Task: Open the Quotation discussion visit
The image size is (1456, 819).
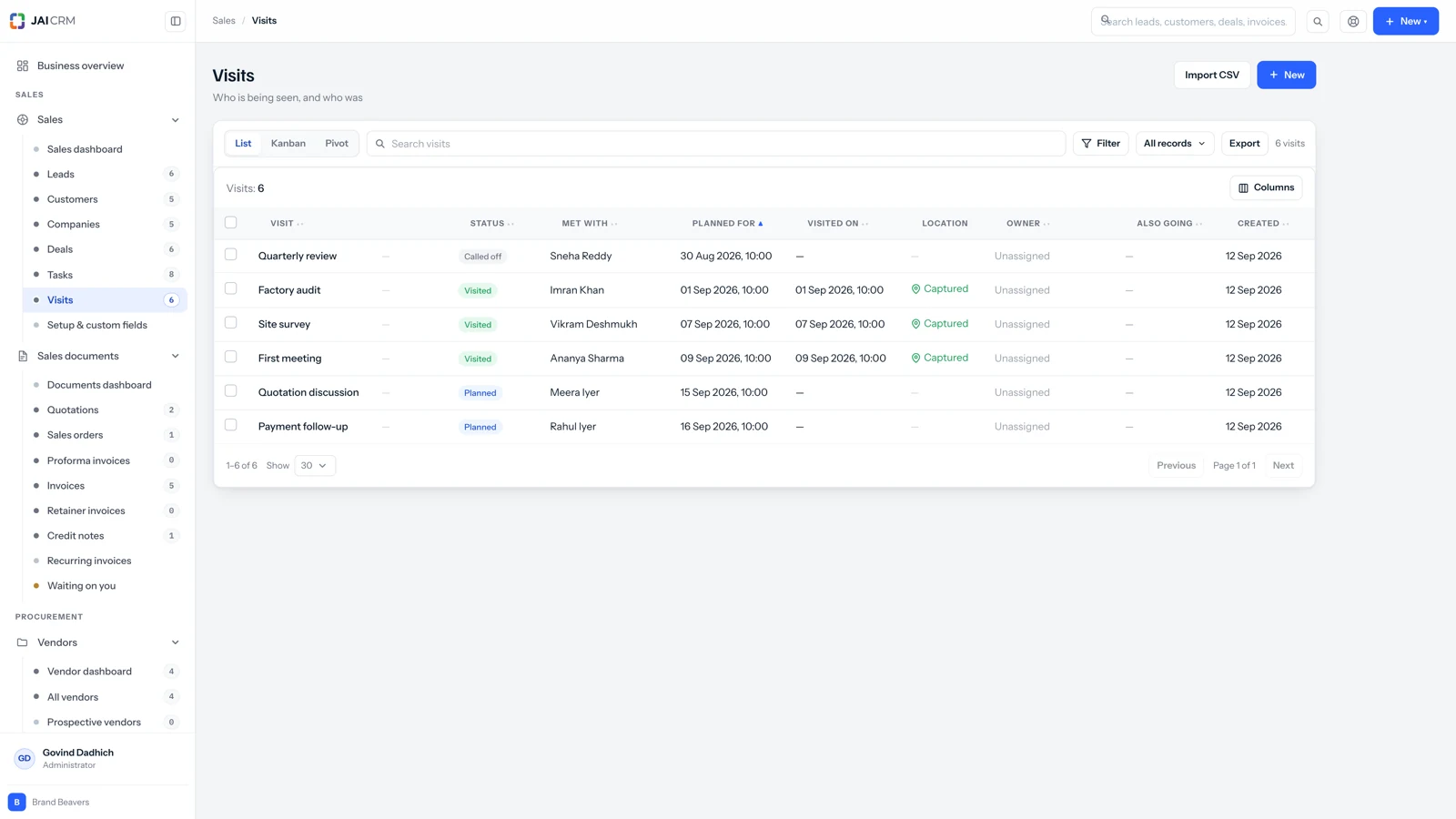Action: [308, 392]
